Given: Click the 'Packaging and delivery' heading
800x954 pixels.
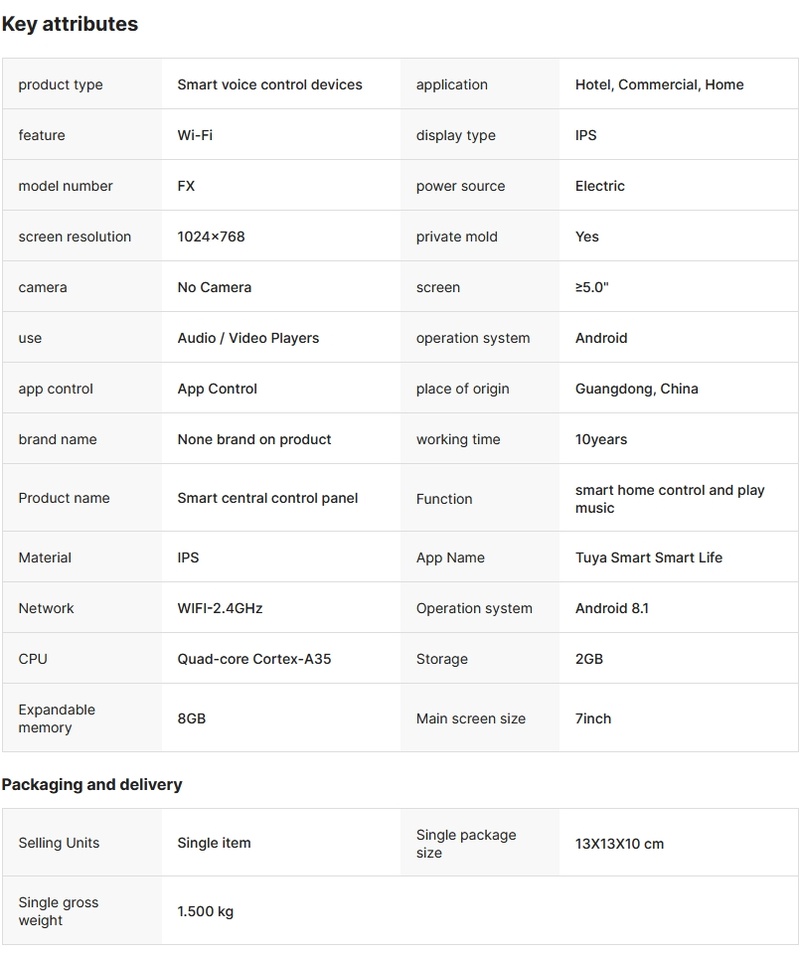Looking at the screenshot, I should 92,785.
